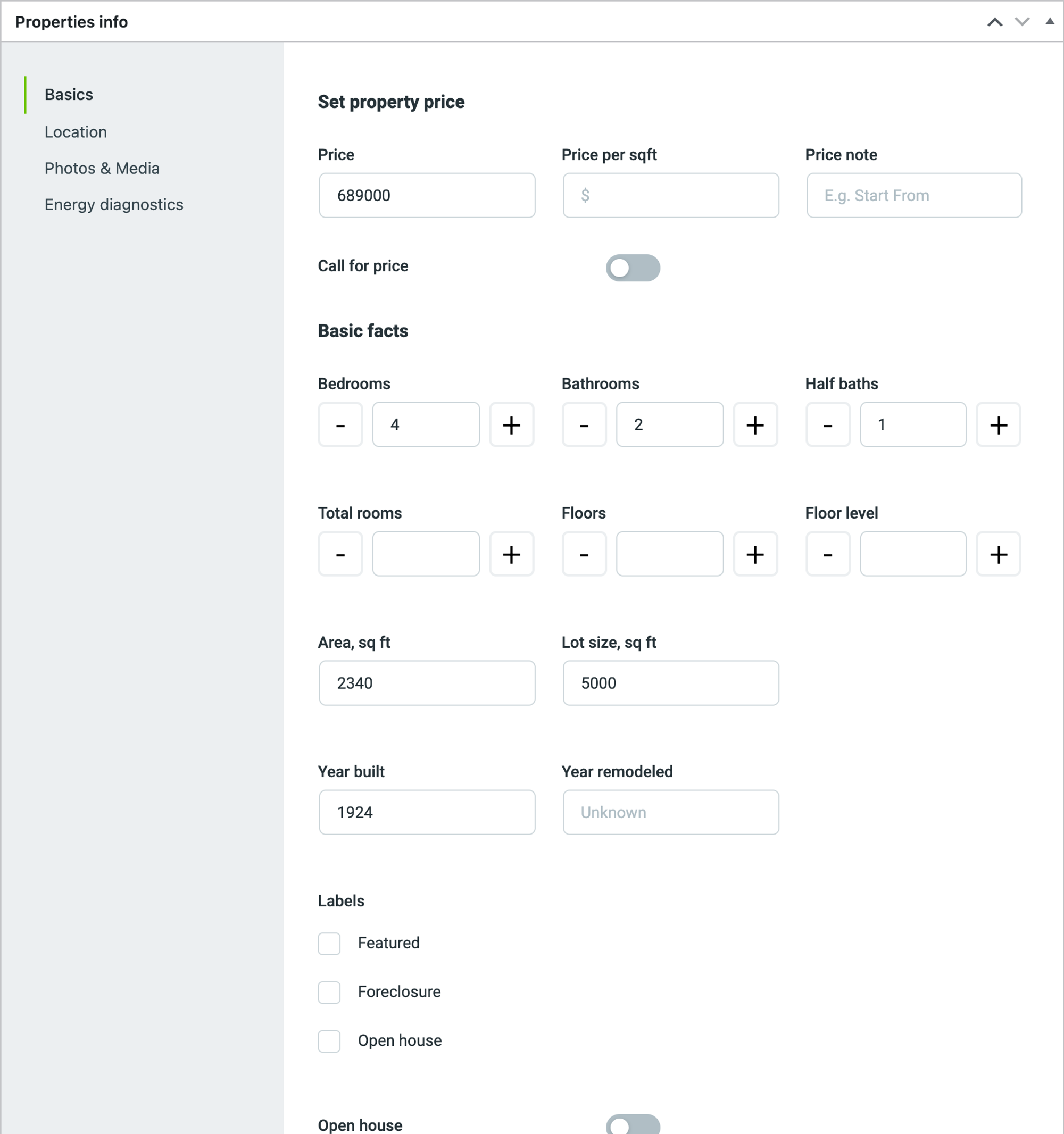The height and width of the screenshot is (1134, 1064).
Task: Edit the Price field showing 689000
Action: (x=427, y=195)
